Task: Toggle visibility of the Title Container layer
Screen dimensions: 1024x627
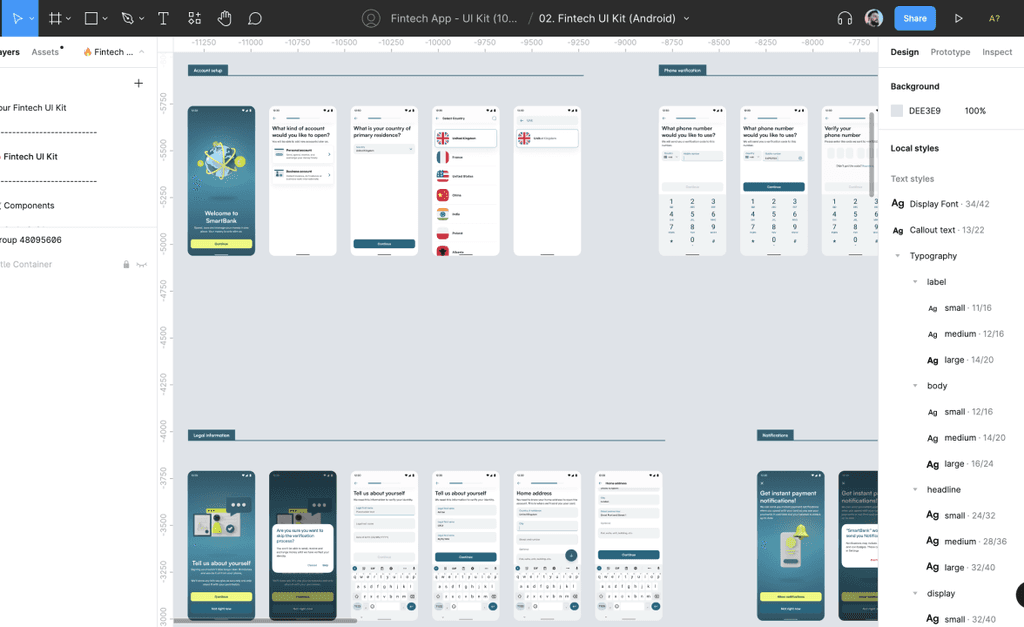Action: click(x=140, y=264)
